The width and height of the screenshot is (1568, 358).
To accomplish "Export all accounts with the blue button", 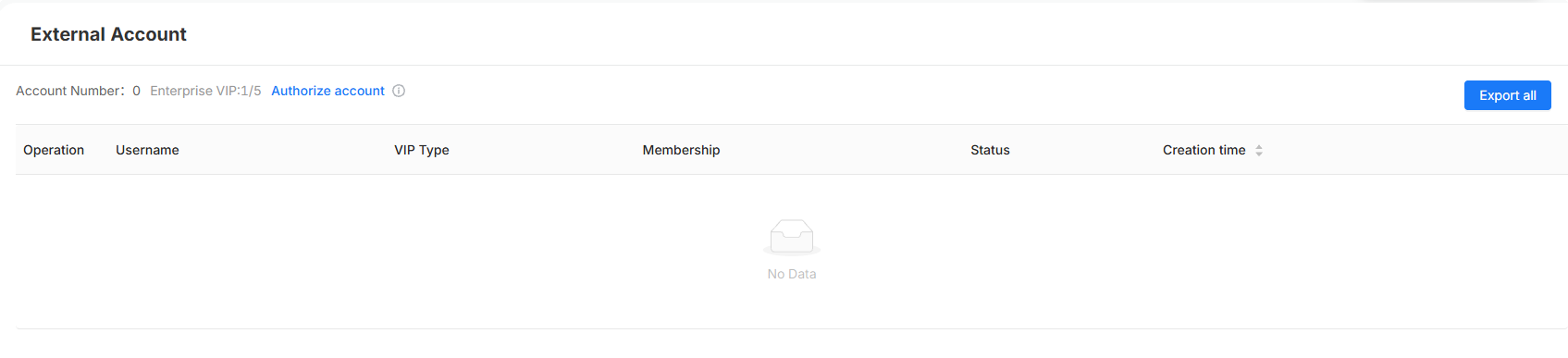I will (1507, 95).
